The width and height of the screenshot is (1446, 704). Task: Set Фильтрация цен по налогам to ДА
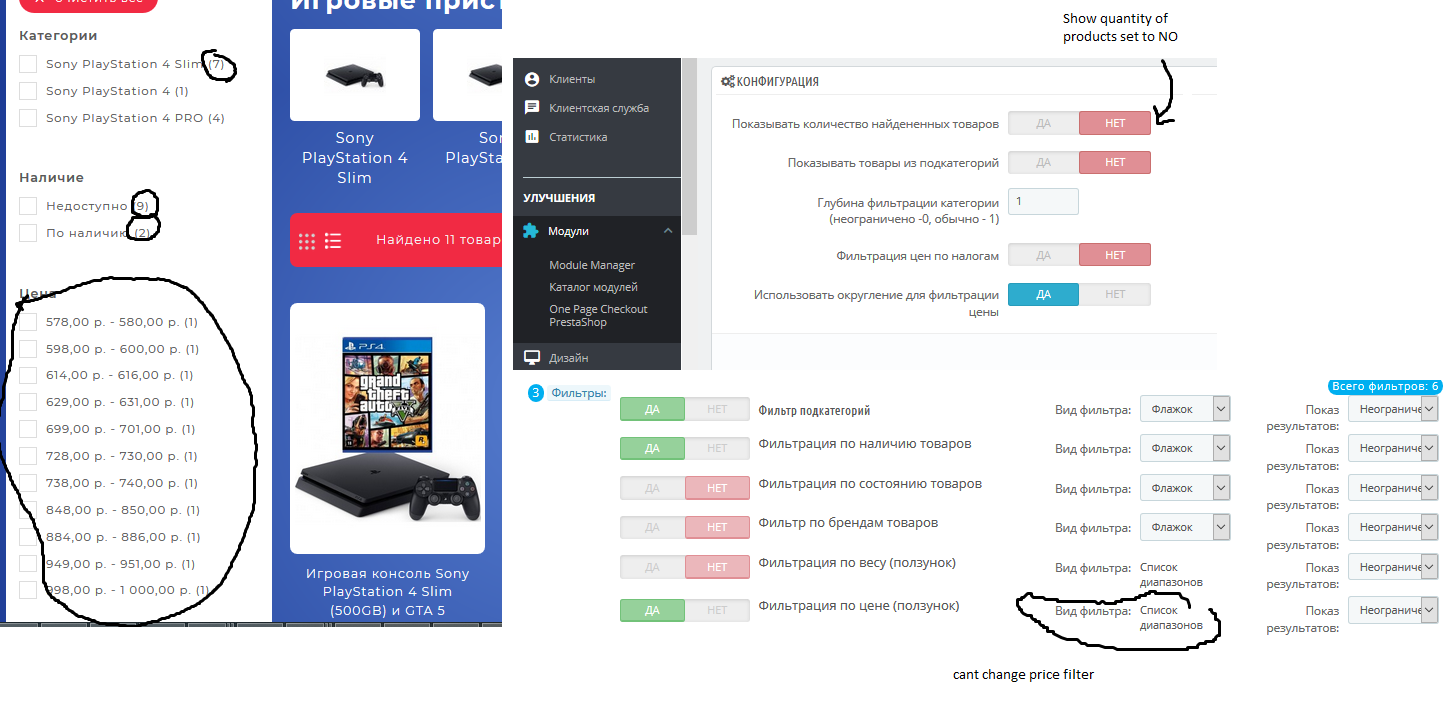1043,255
